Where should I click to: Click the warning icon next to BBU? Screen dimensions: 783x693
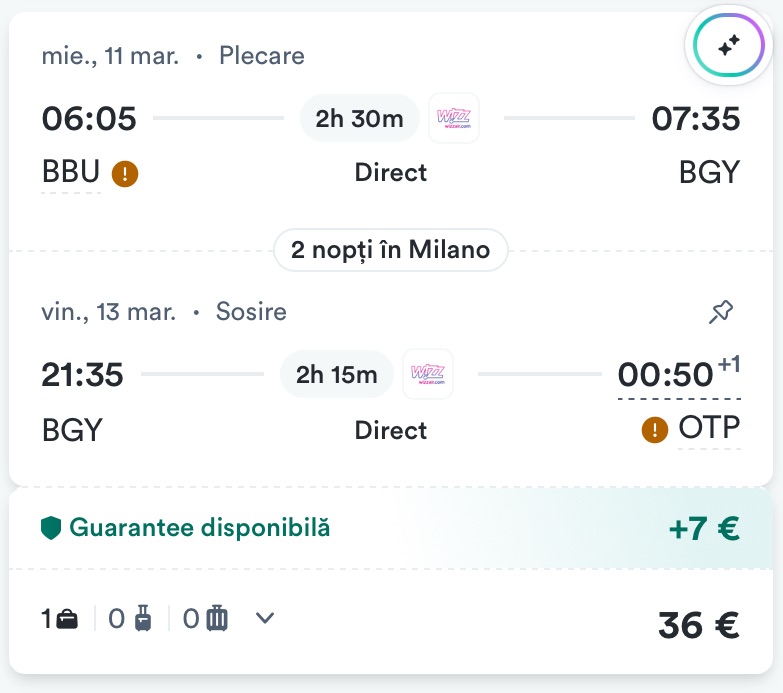click(125, 174)
